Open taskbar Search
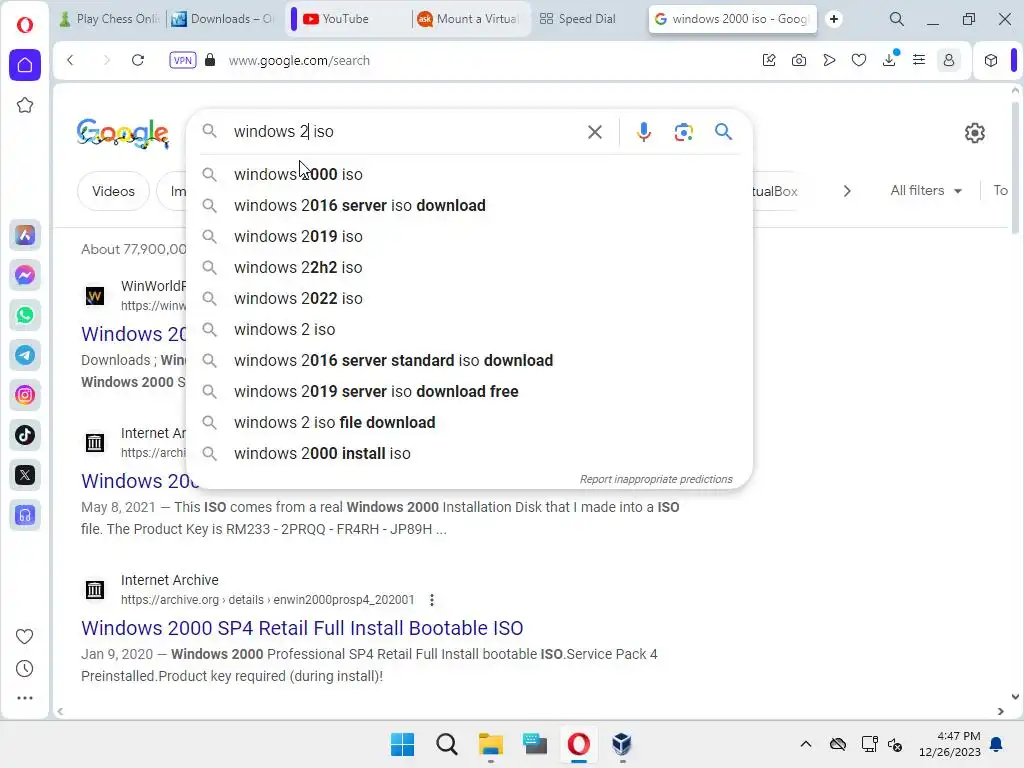1024x768 pixels. click(x=447, y=744)
